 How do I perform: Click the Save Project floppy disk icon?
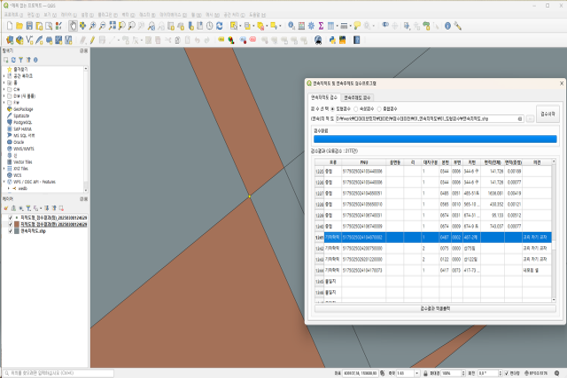click(29, 26)
